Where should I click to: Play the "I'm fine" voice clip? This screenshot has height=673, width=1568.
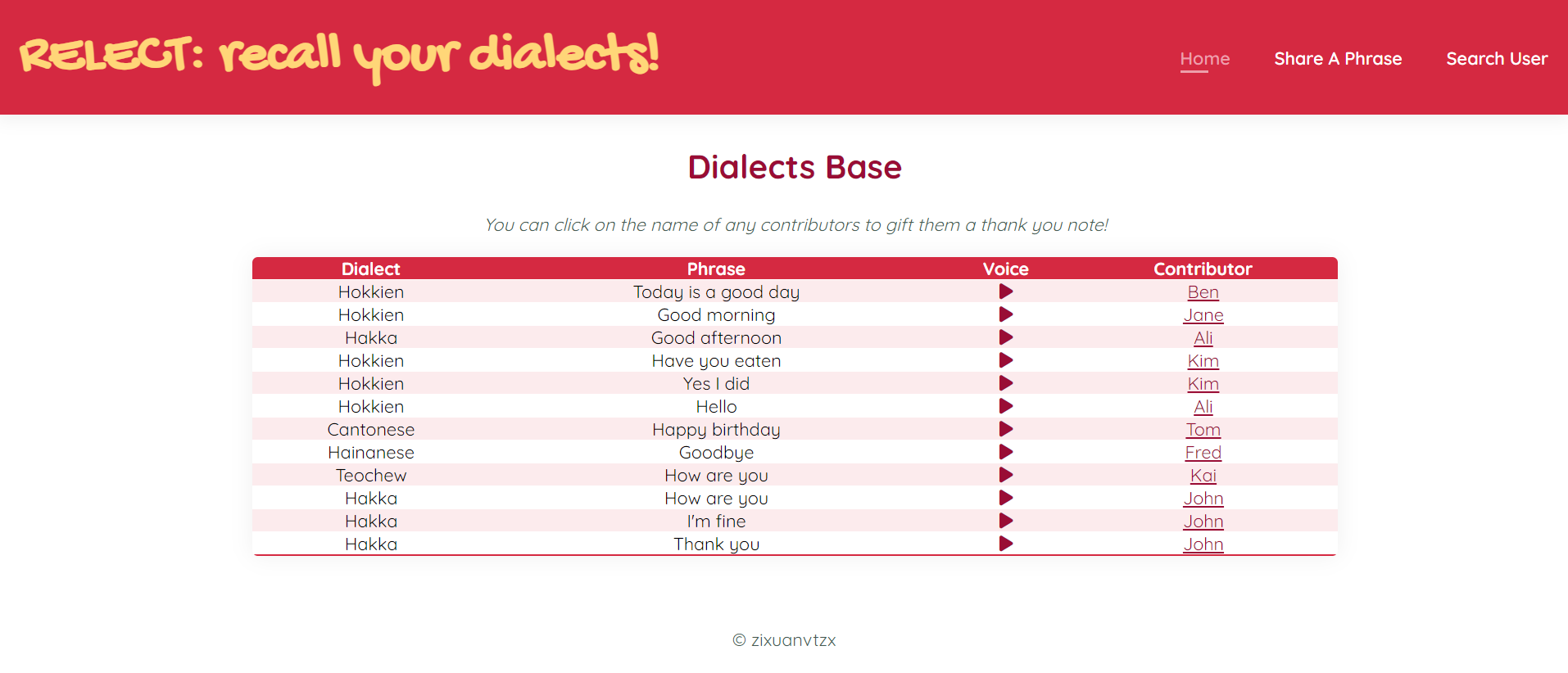pos(1006,521)
